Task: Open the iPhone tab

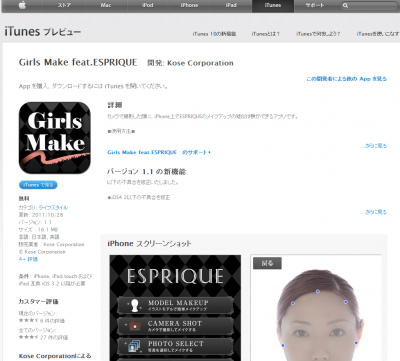Action: 189,5
